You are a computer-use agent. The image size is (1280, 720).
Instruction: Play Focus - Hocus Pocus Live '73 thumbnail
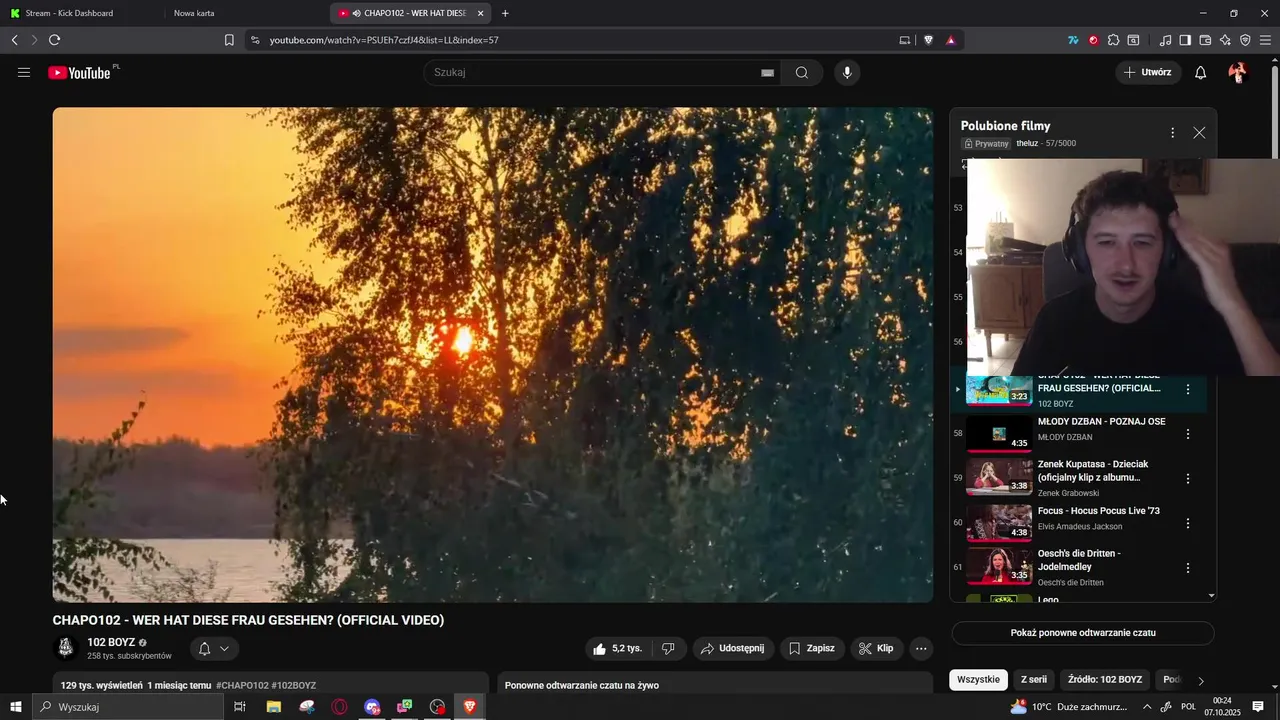click(x=999, y=522)
